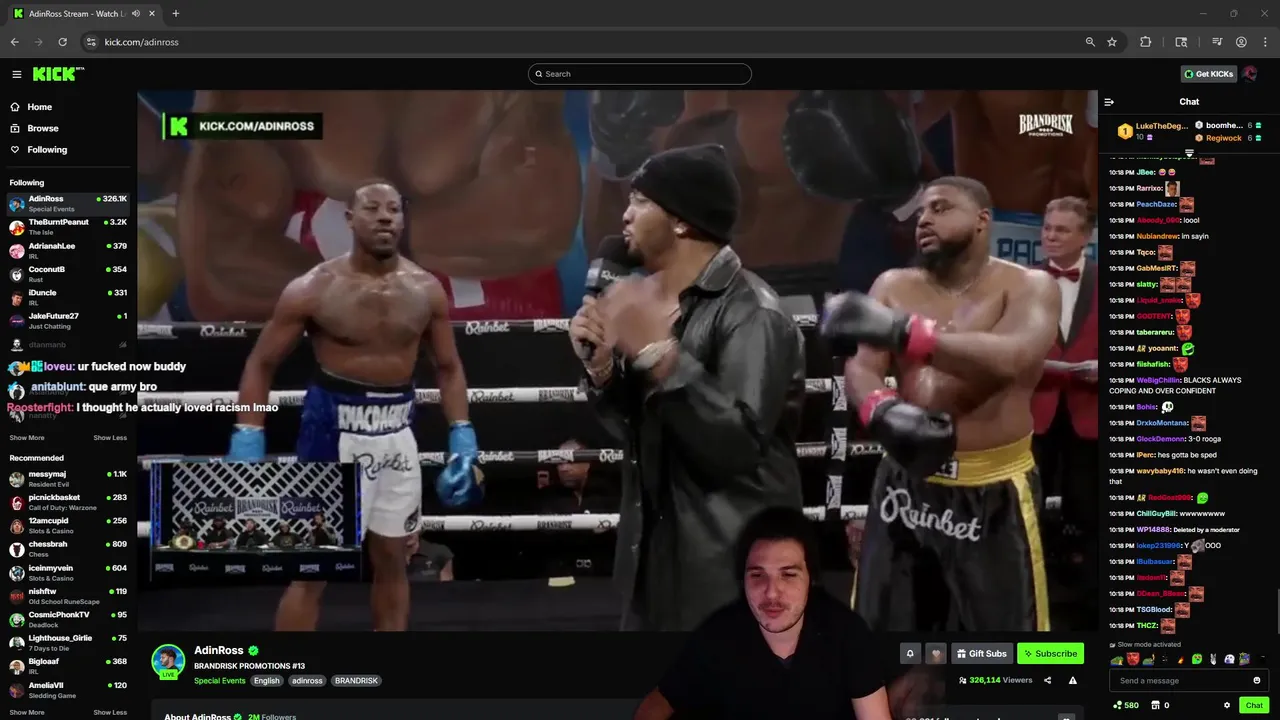Click the BRANDRISK tag

pos(356,681)
